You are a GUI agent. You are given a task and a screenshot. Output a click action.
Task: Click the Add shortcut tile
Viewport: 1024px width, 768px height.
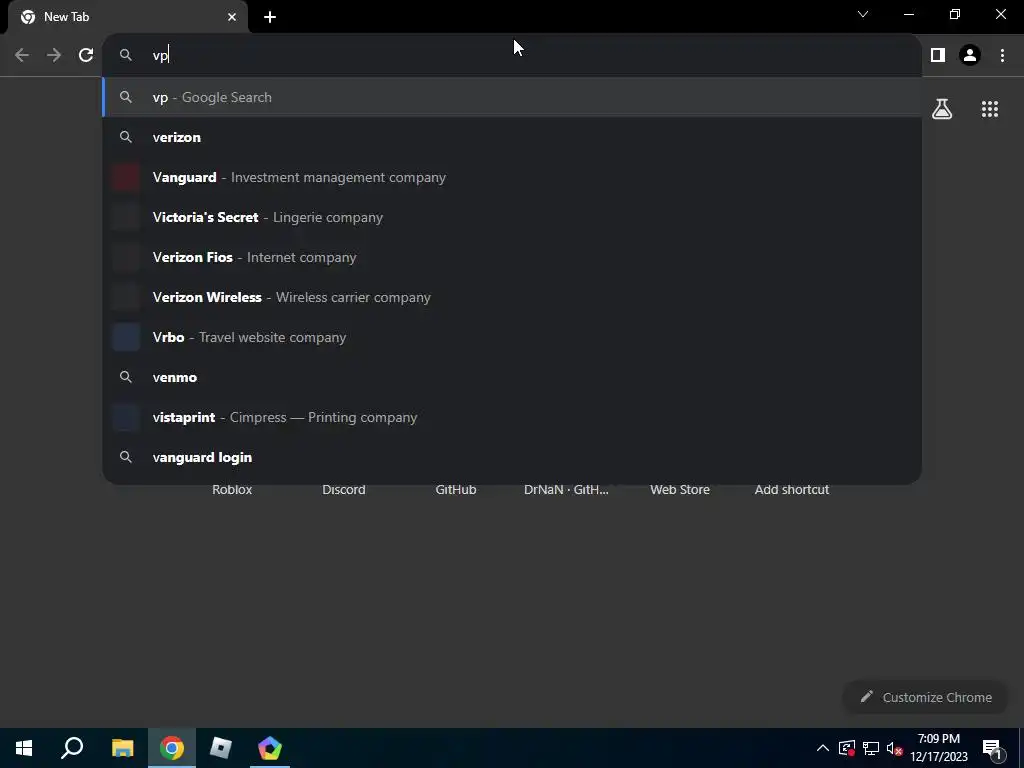pyautogui.click(x=792, y=490)
